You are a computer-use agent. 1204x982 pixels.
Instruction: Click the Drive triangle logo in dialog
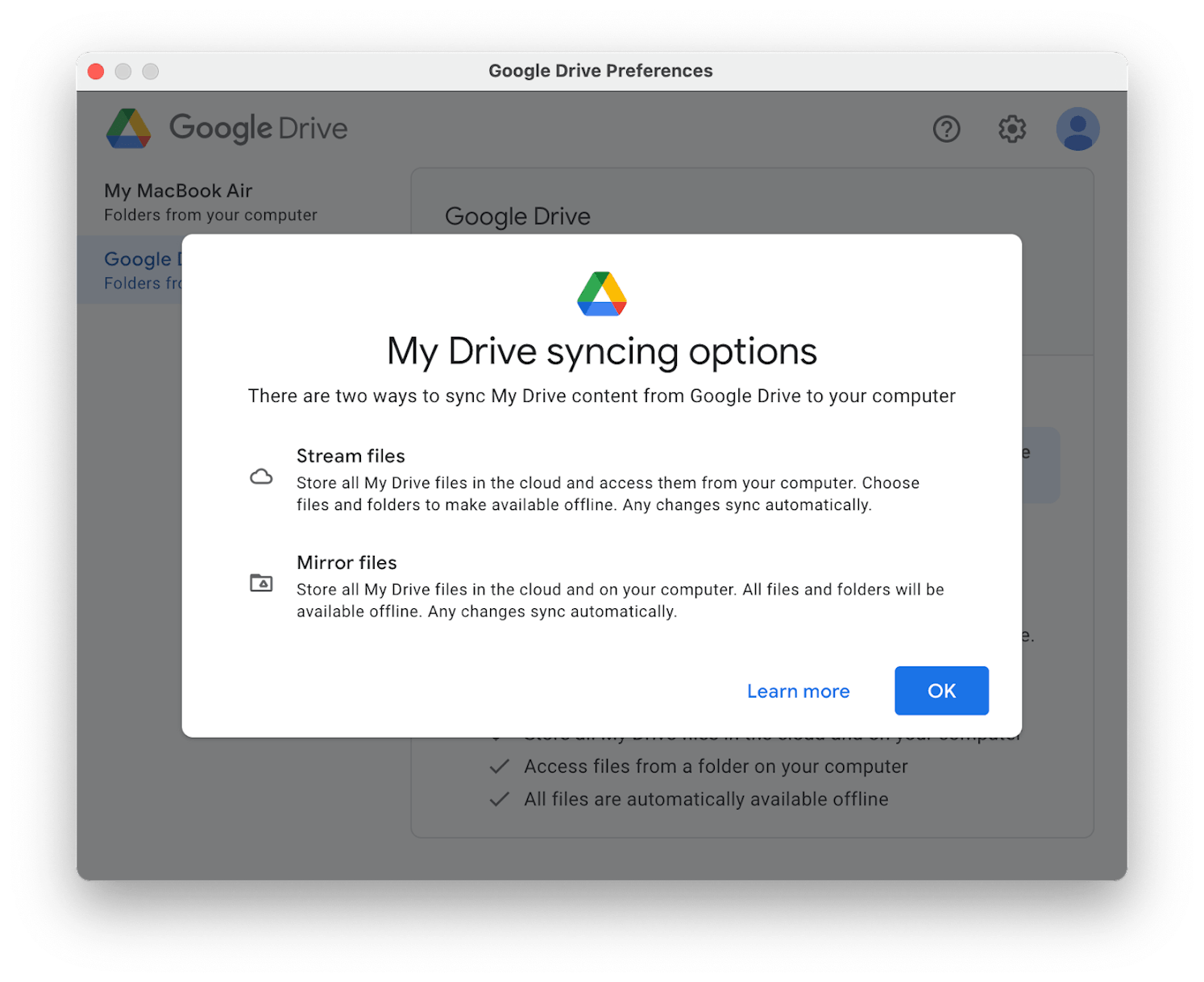(x=601, y=292)
